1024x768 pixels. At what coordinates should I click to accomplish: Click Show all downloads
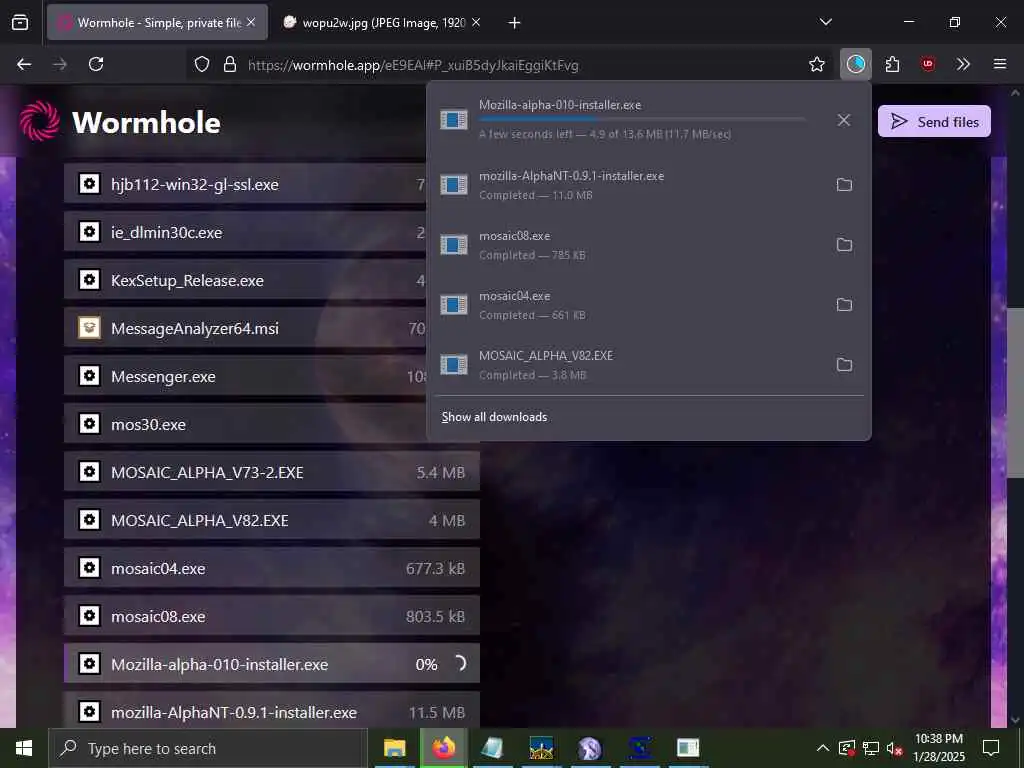tap(494, 417)
